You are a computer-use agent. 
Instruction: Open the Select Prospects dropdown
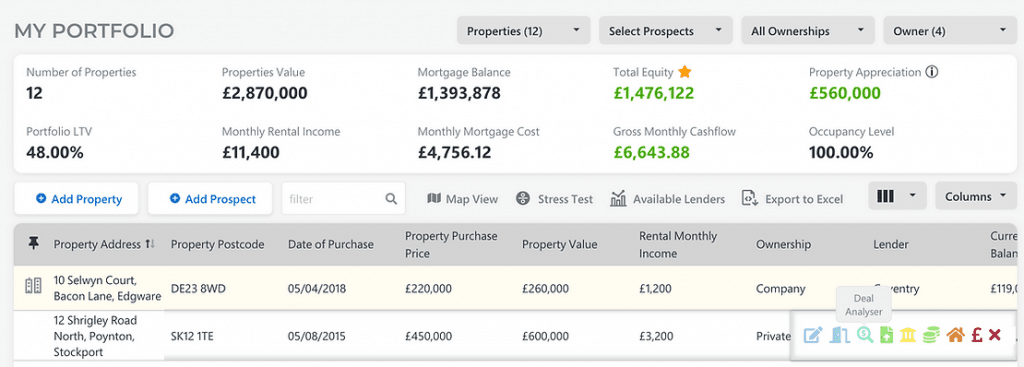[x=665, y=31]
